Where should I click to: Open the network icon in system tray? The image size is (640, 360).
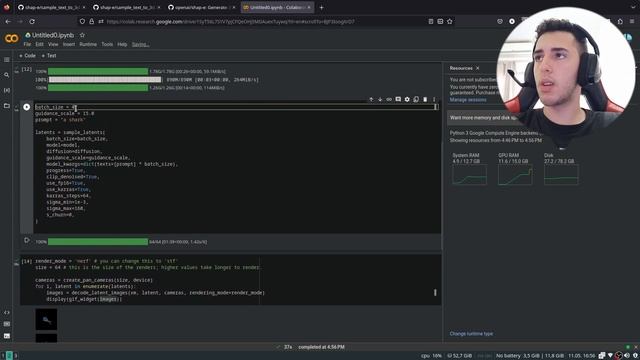tap(610, 356)
